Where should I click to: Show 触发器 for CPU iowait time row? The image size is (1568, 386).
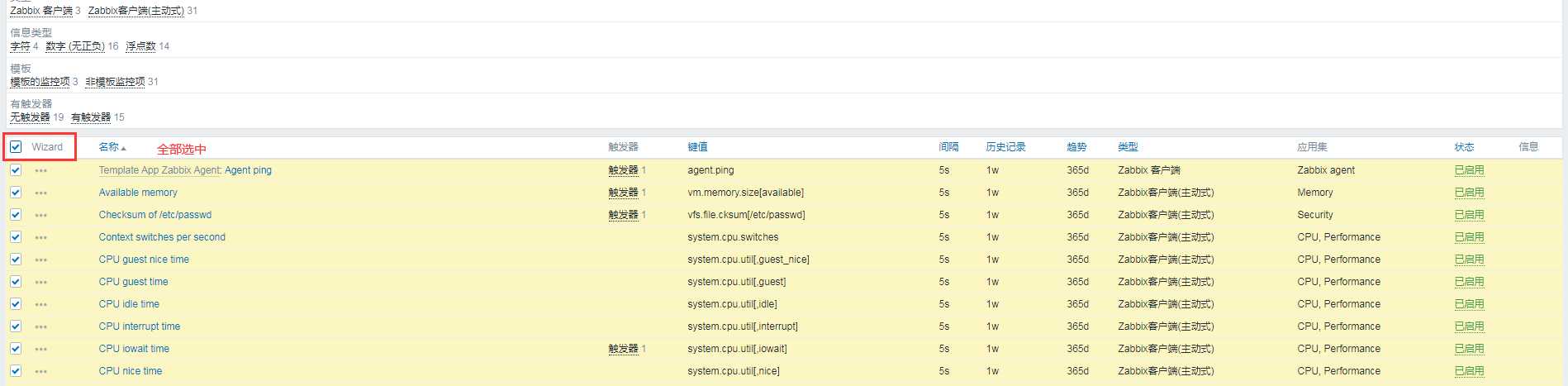point(623,349)
